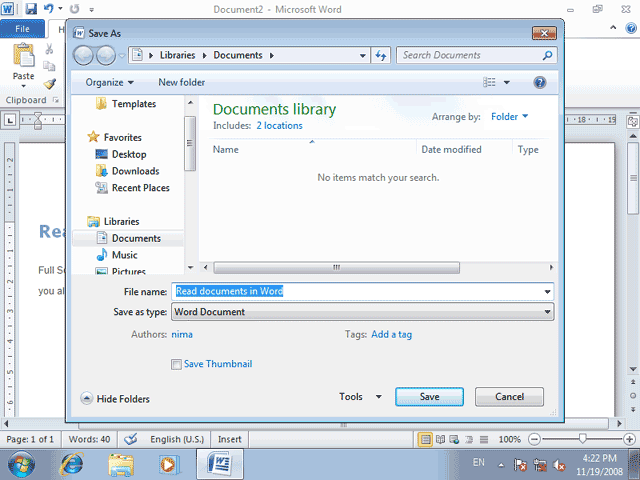This screenshot has height=480, width=640.
Task: Click Forward button in Save As dialog
Action: pos(106,55)
